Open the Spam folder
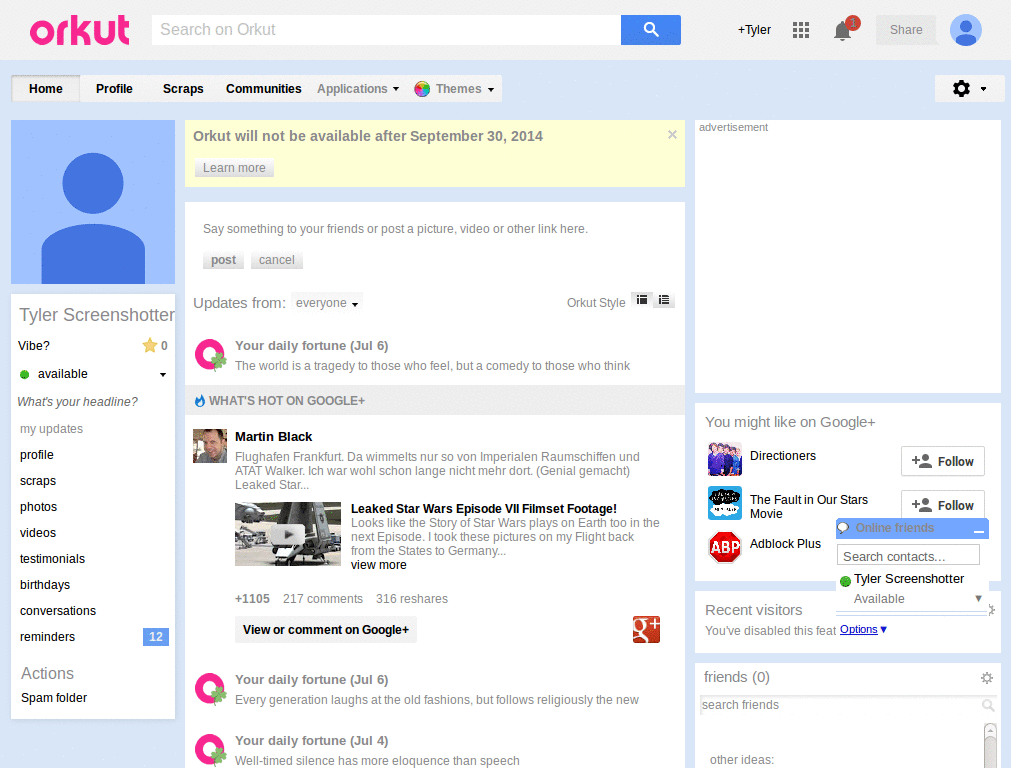The image size is (1024, 768). click(54, 698)
